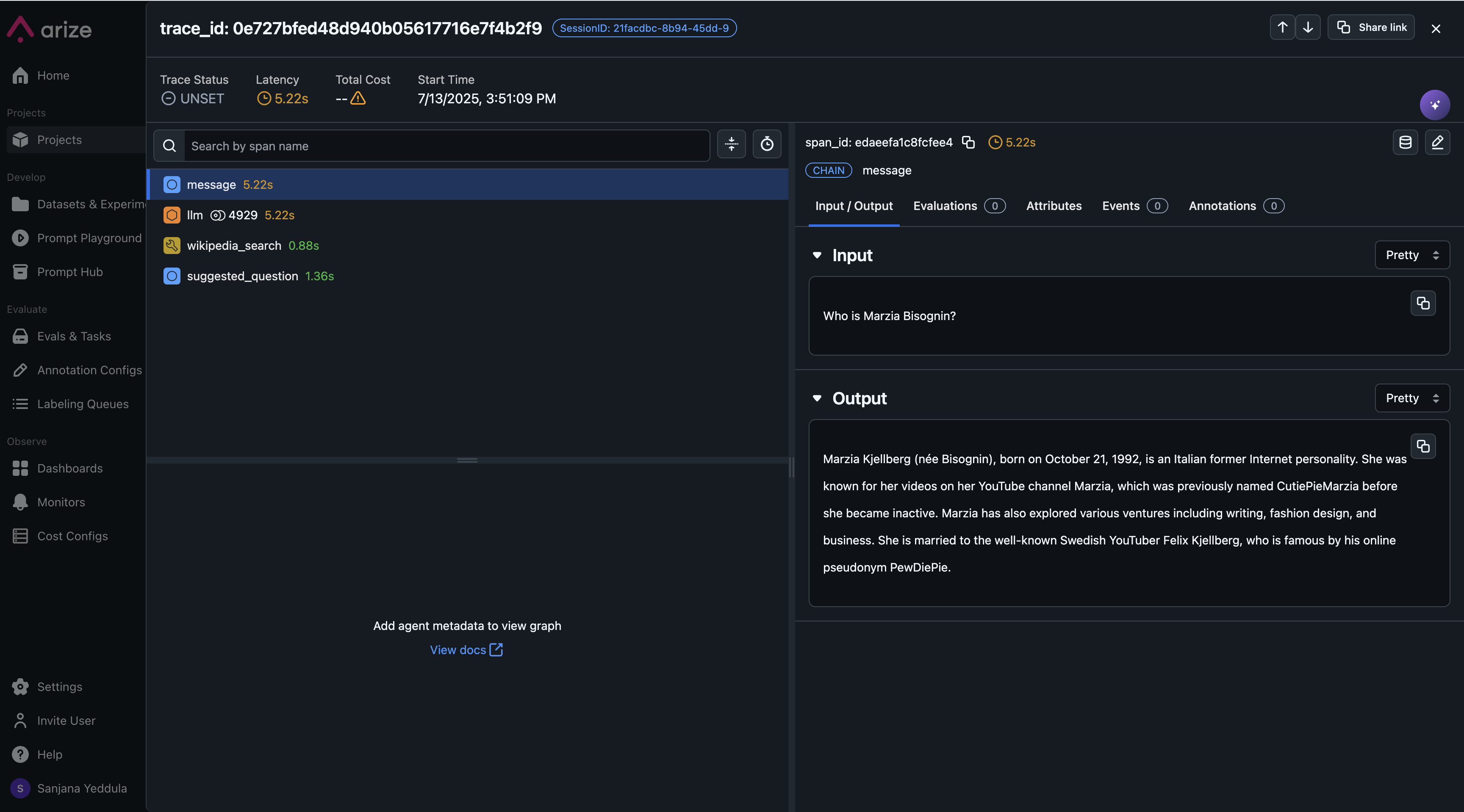1464x812 pixels.
Task: Copy the Output text content
Action: click(x=1422, y=446)
